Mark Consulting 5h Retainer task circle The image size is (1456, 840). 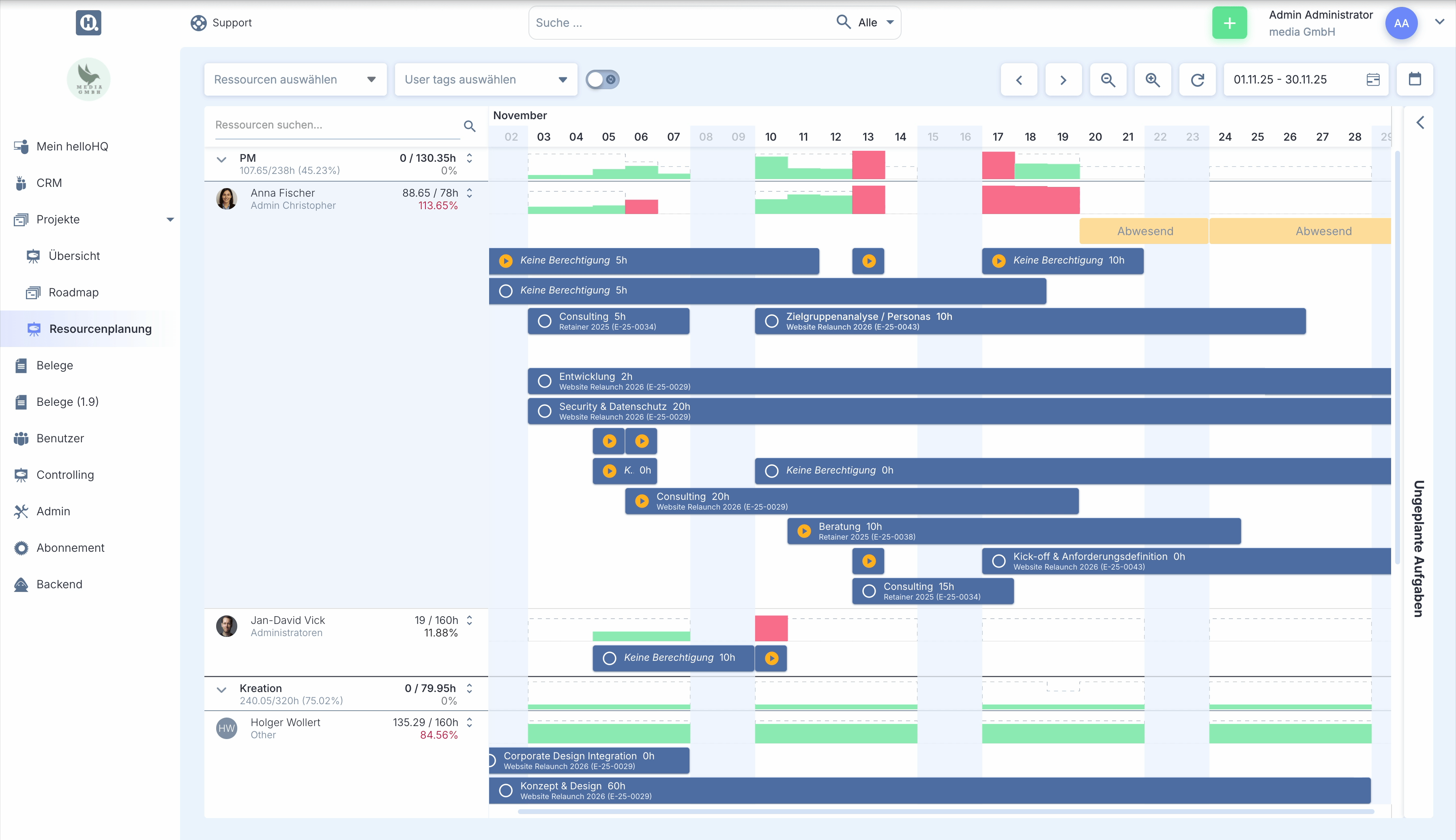(544, 321)
